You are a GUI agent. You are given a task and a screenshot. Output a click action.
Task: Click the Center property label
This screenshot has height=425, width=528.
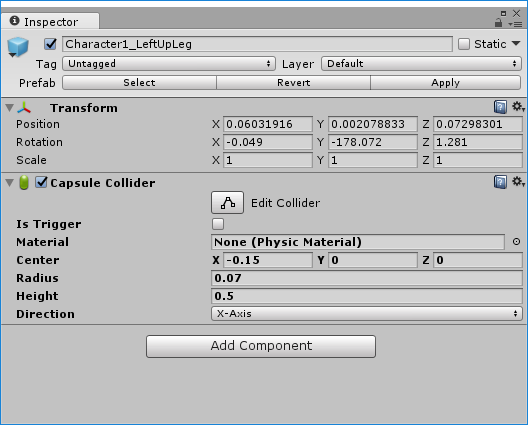(38, 260)
